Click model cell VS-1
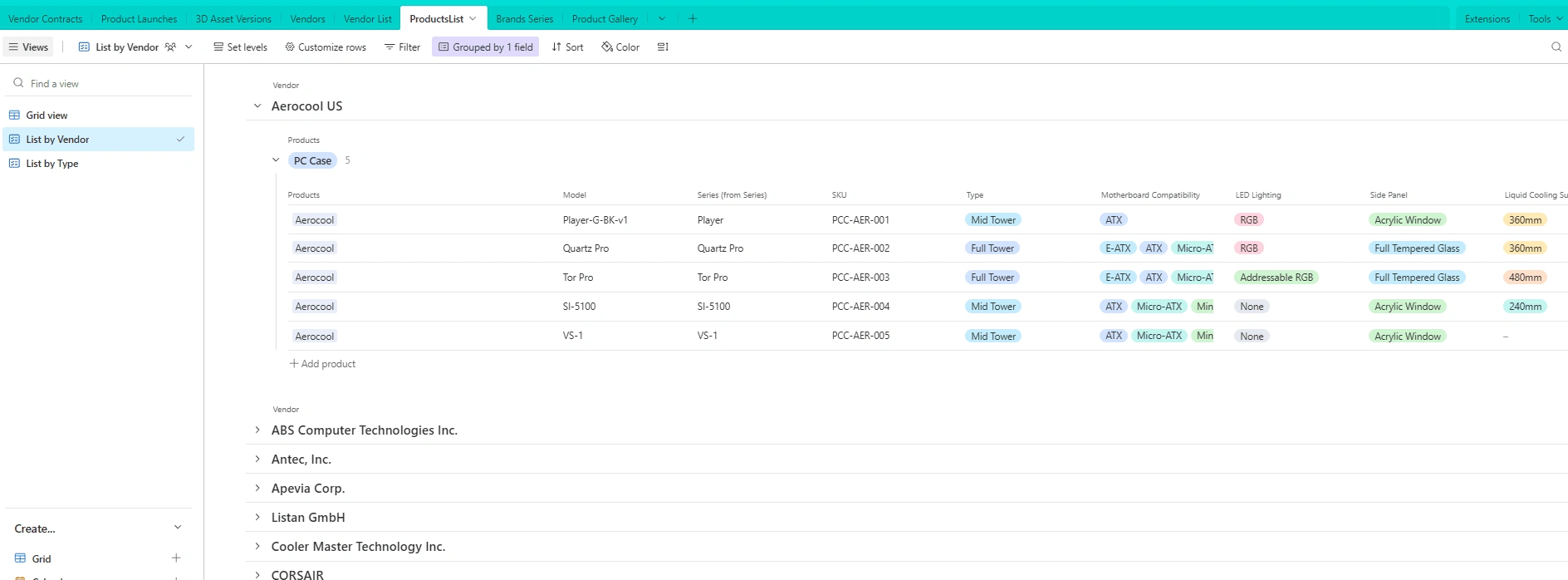 tap(573, 336)
